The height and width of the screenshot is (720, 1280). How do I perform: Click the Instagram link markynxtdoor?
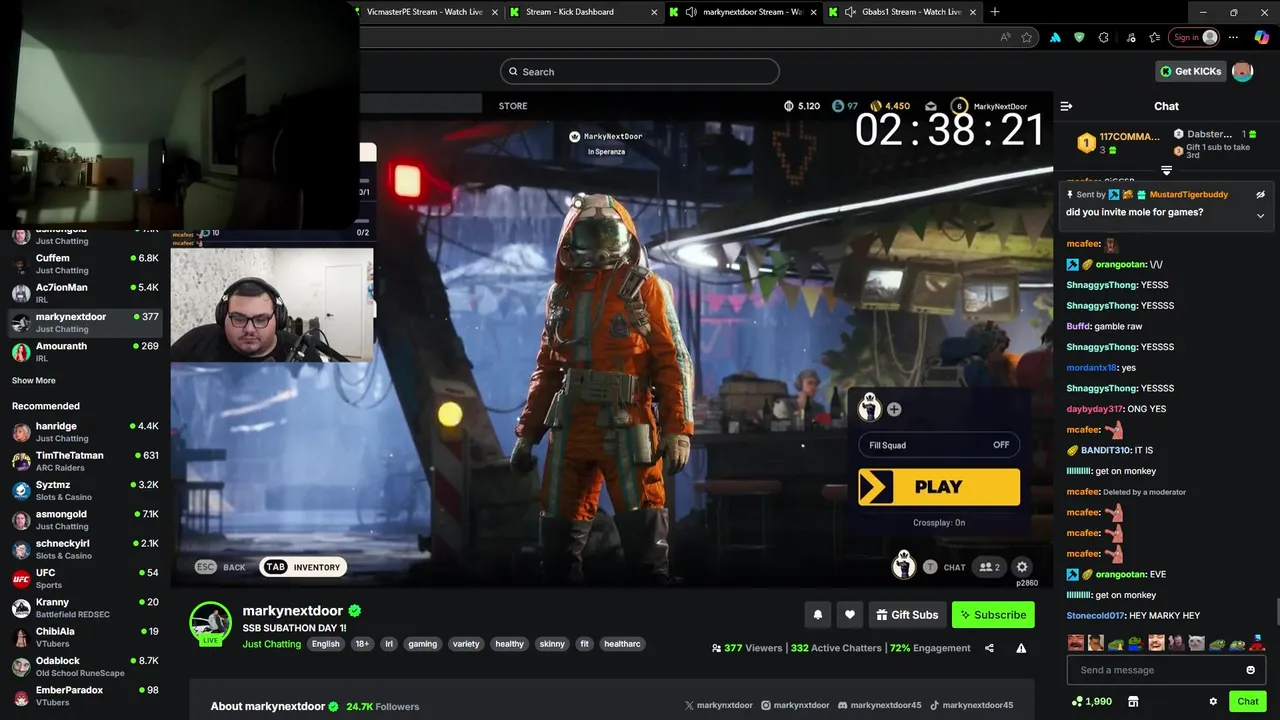(x=795, y=705)
